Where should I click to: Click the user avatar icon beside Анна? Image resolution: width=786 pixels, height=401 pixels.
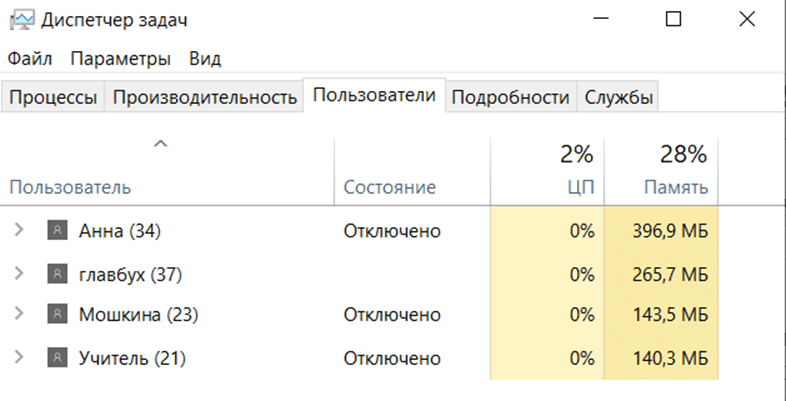[x=56, y=231]
